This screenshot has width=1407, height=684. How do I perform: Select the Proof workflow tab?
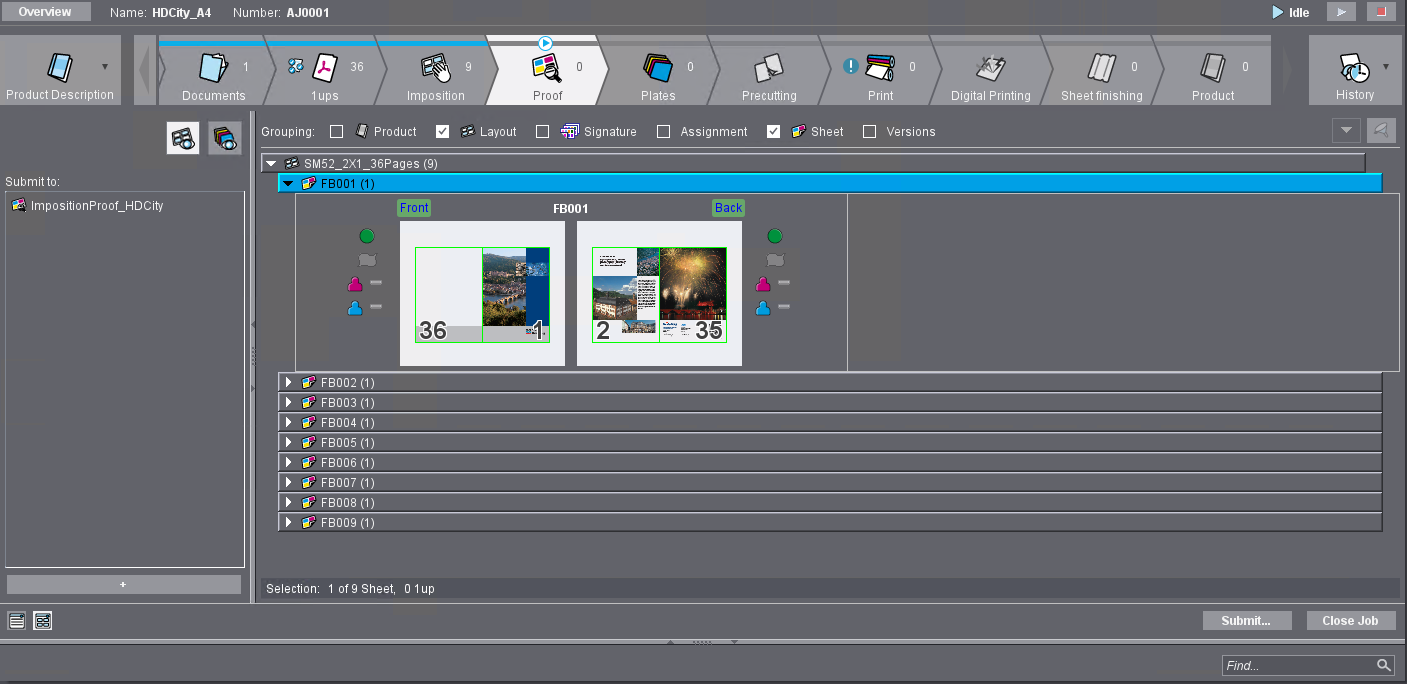(x=547, y=70)
